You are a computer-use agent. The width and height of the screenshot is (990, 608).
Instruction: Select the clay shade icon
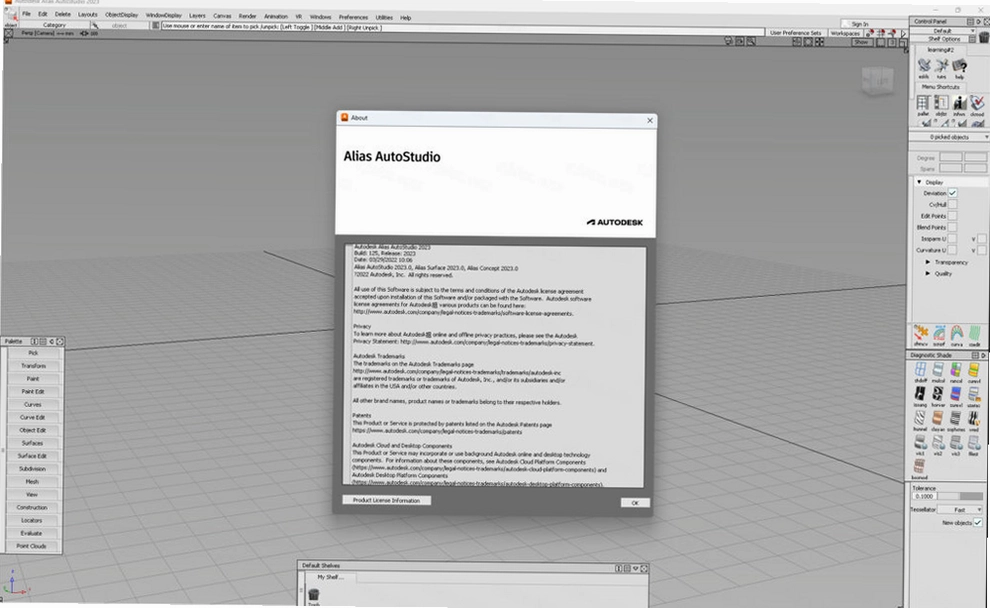(x=938, y=421)
